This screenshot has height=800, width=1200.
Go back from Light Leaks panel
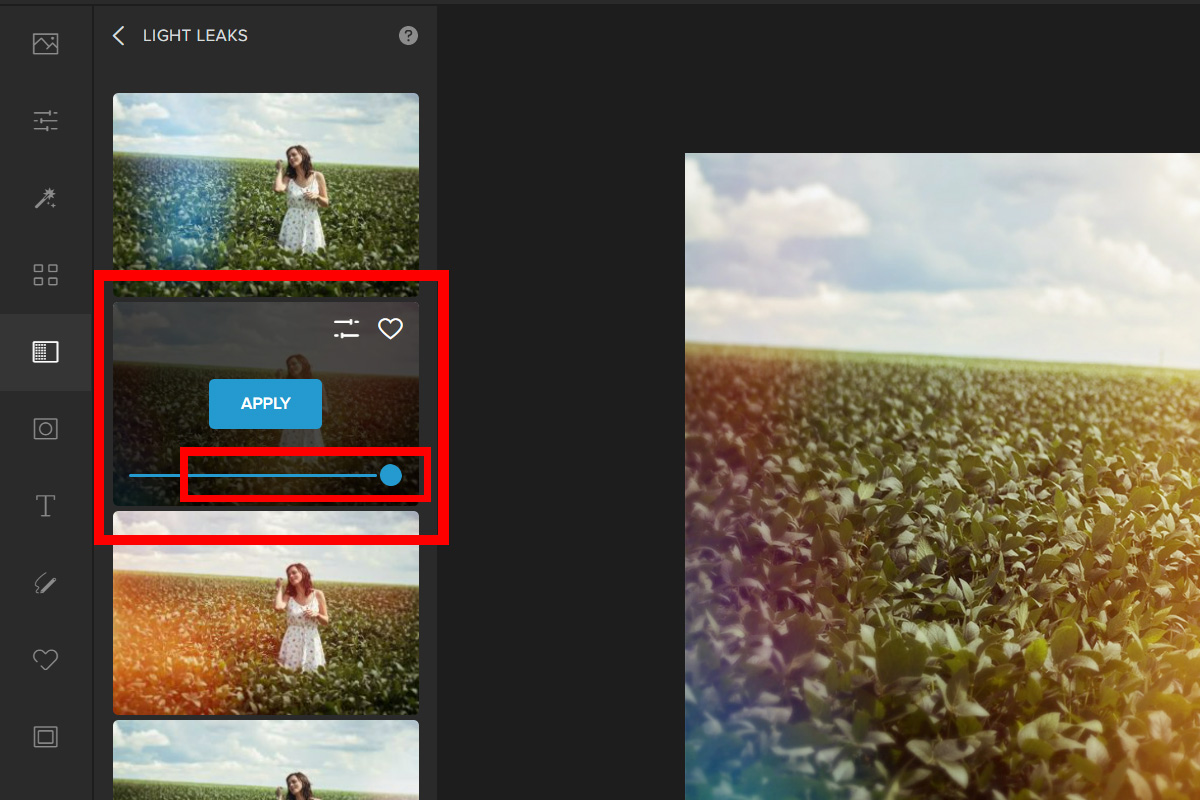pyautogui.click(x=119, y=36)
